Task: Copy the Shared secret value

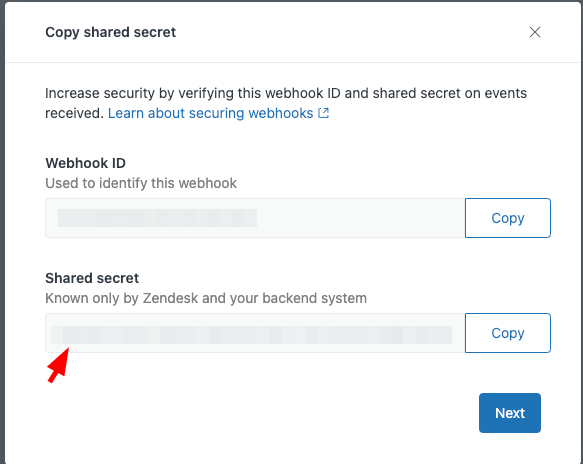Action: click(x=508, y=333)
